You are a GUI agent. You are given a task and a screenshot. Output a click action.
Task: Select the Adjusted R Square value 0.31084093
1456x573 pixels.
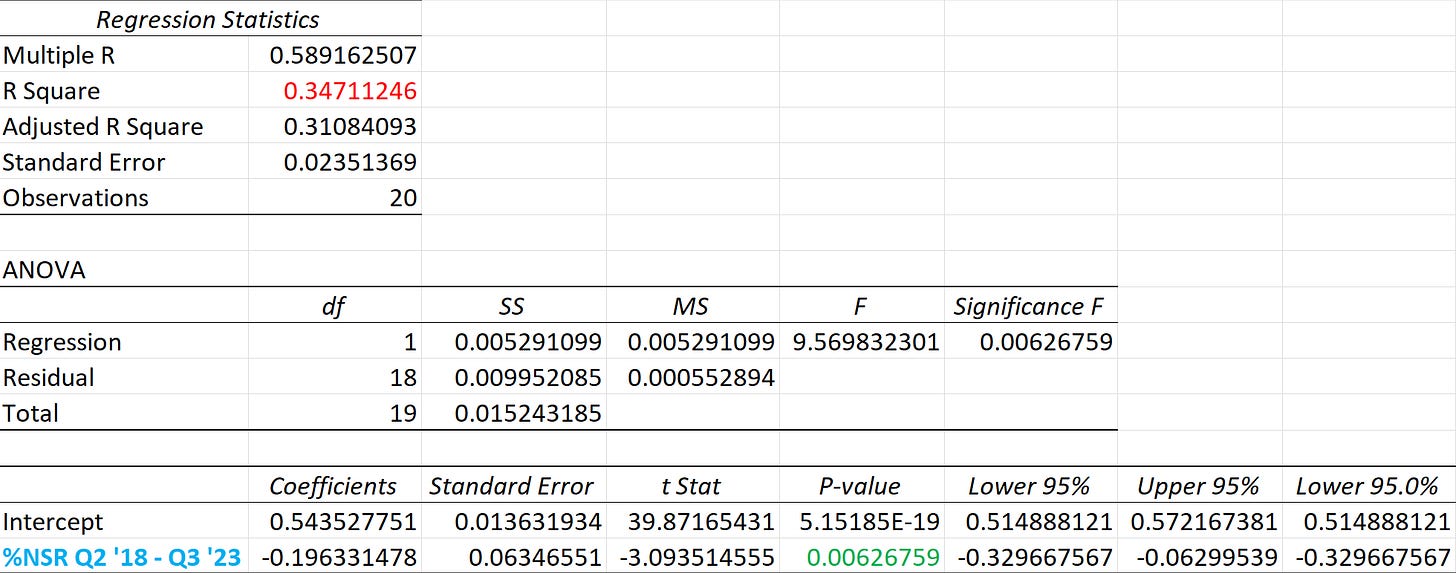click(350, 127)
